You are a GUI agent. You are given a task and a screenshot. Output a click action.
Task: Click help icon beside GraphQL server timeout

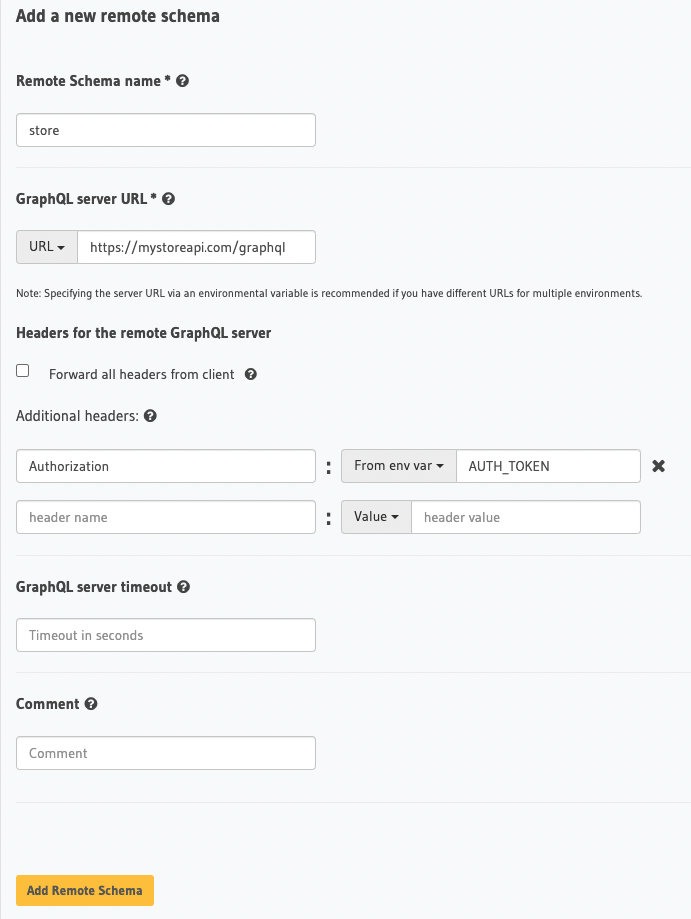tap(183, 587)
